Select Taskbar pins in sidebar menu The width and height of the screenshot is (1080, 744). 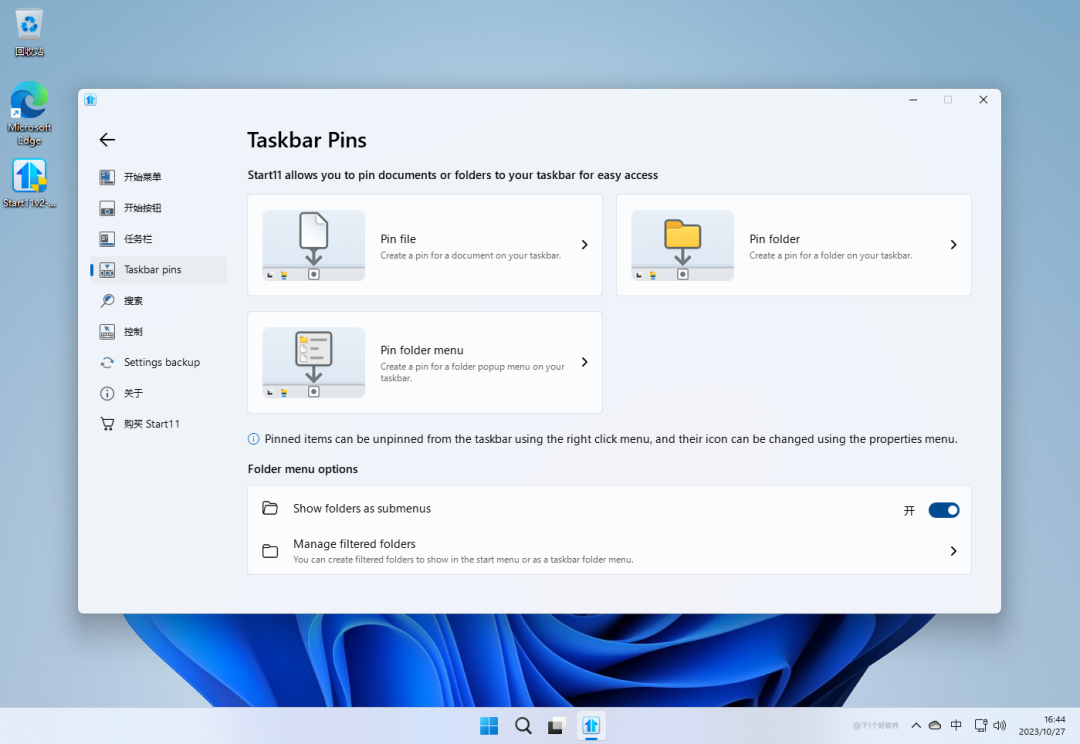pyautogui.click(x=152, y=270)
